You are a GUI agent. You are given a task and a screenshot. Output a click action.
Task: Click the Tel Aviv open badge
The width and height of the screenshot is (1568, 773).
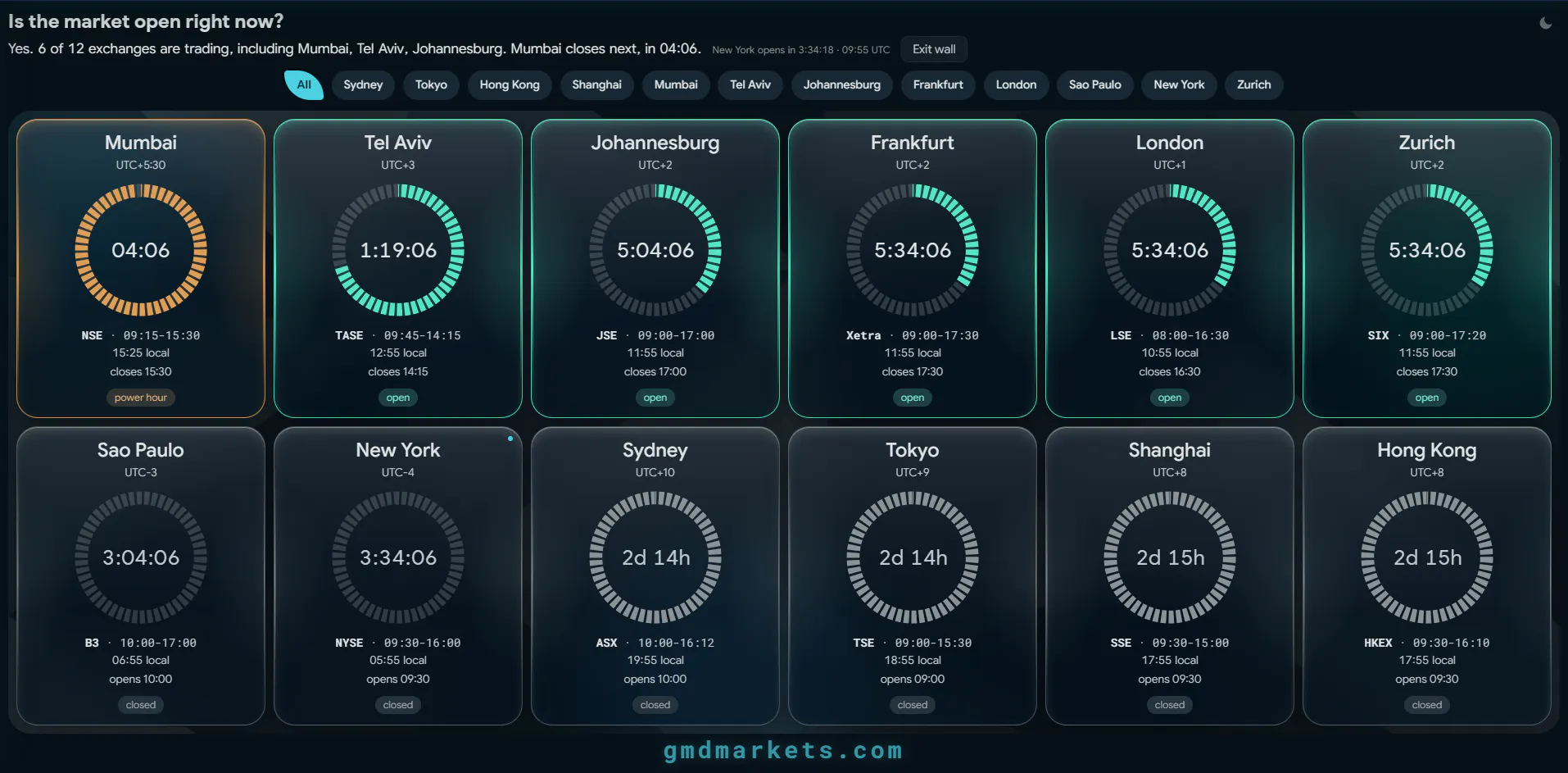pyautogui.click(x=398, y=398)
